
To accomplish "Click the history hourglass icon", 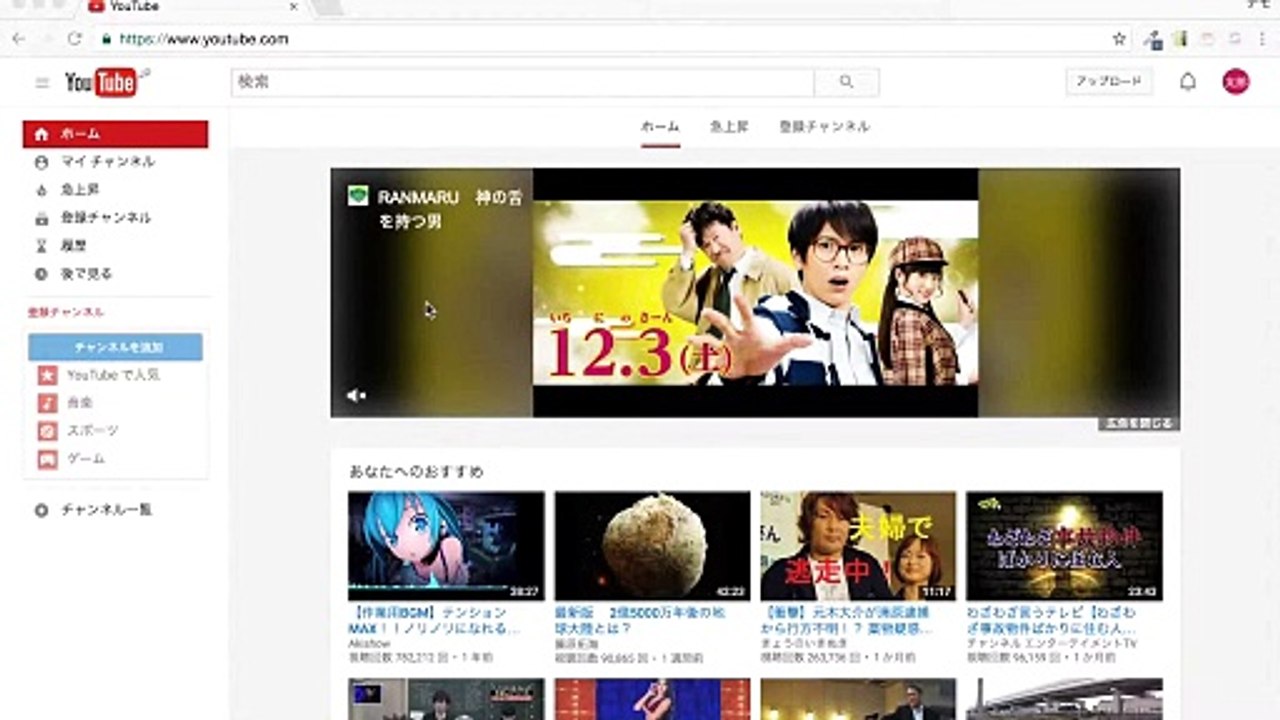I will click(41, 246).
